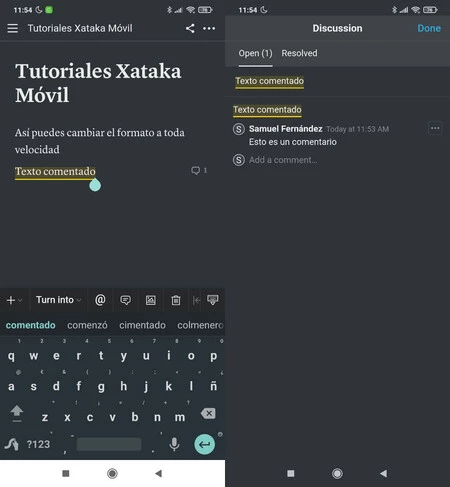
Task: Tap the space bar
Action: coord(109,444)
